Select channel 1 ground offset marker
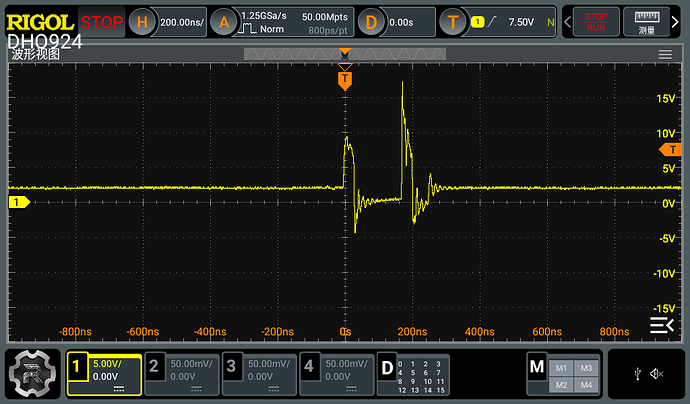The width and height of the screenshot is (690, 404). [19, 202]
